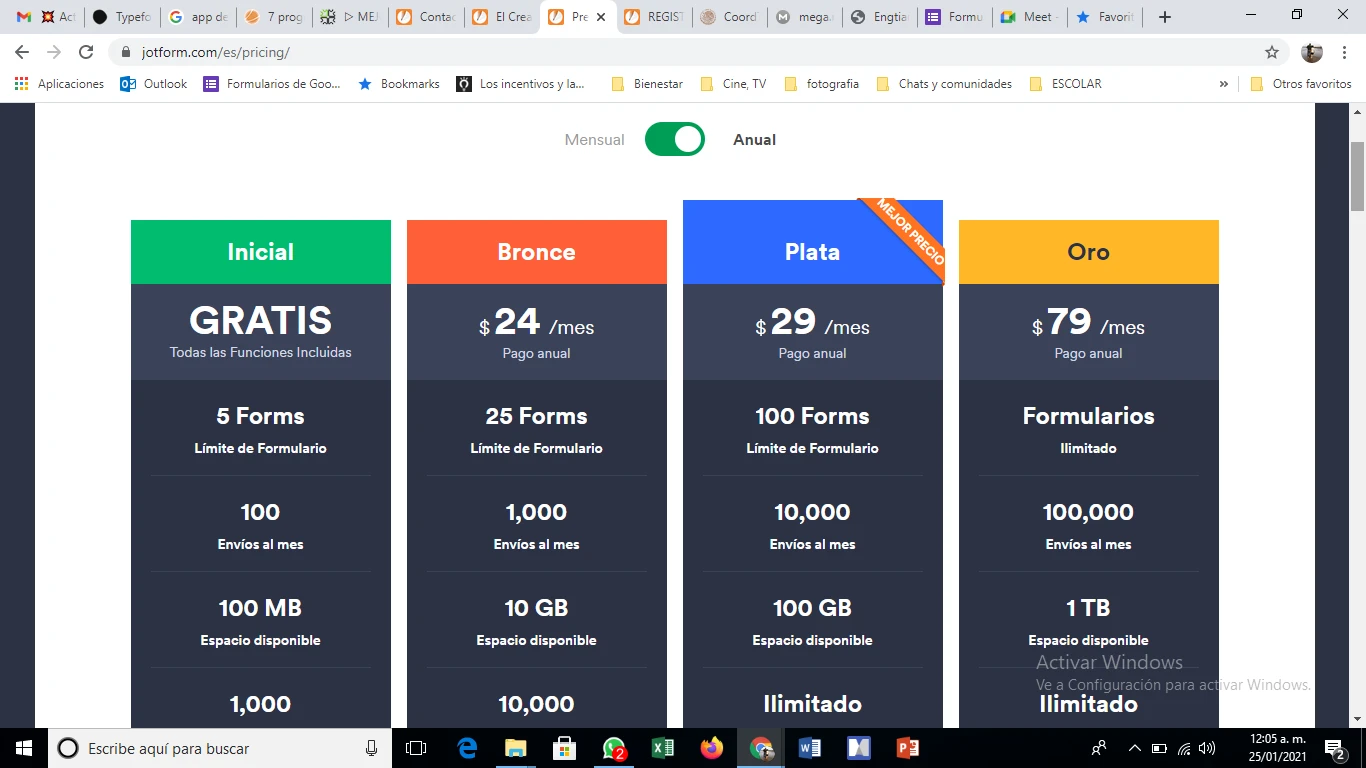
Task: Click the Aplicaciones grid icon below the address bar
Action: (x=20, y=83)
